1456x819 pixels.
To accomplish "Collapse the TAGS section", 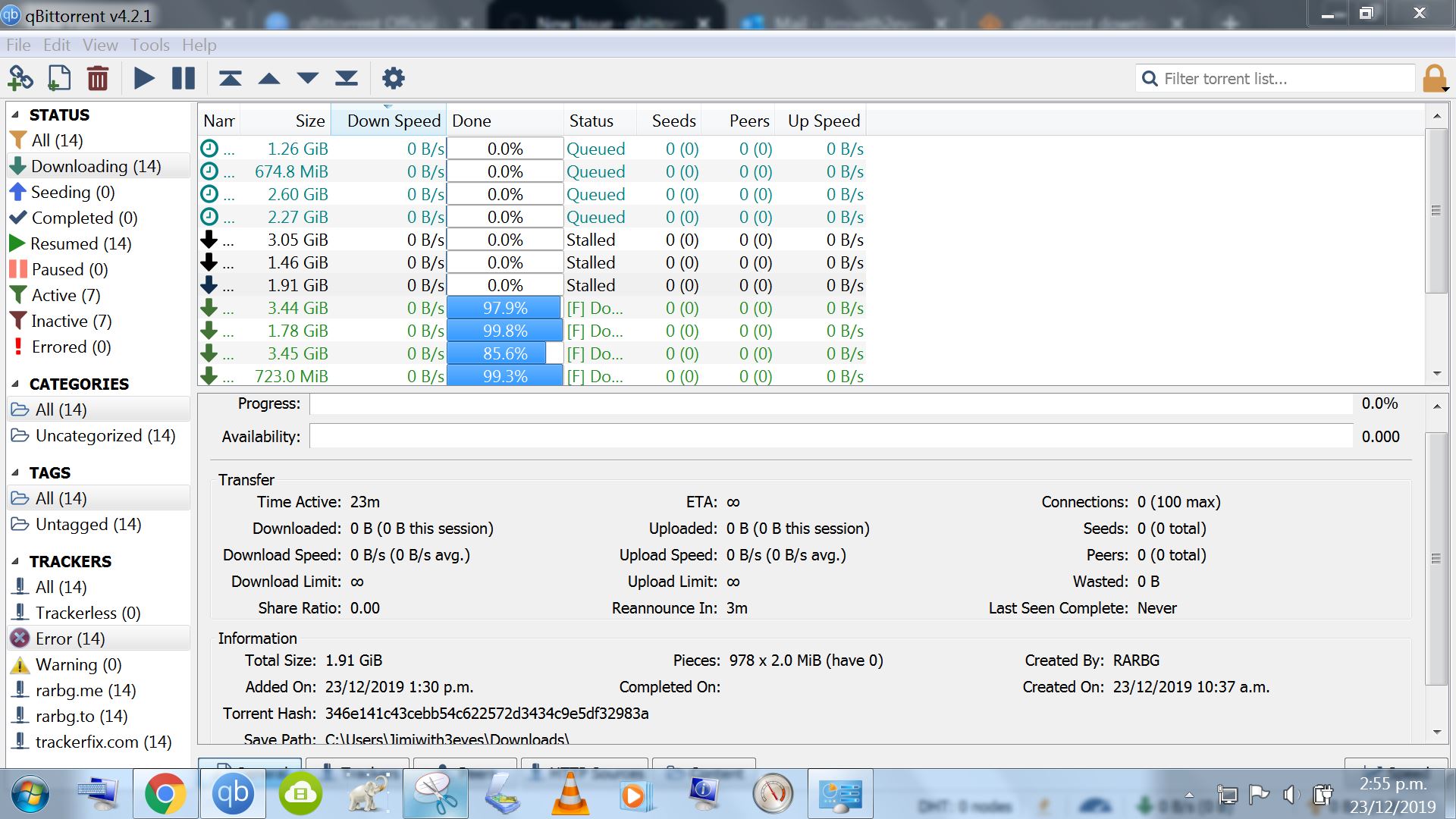I will (15, 473).
